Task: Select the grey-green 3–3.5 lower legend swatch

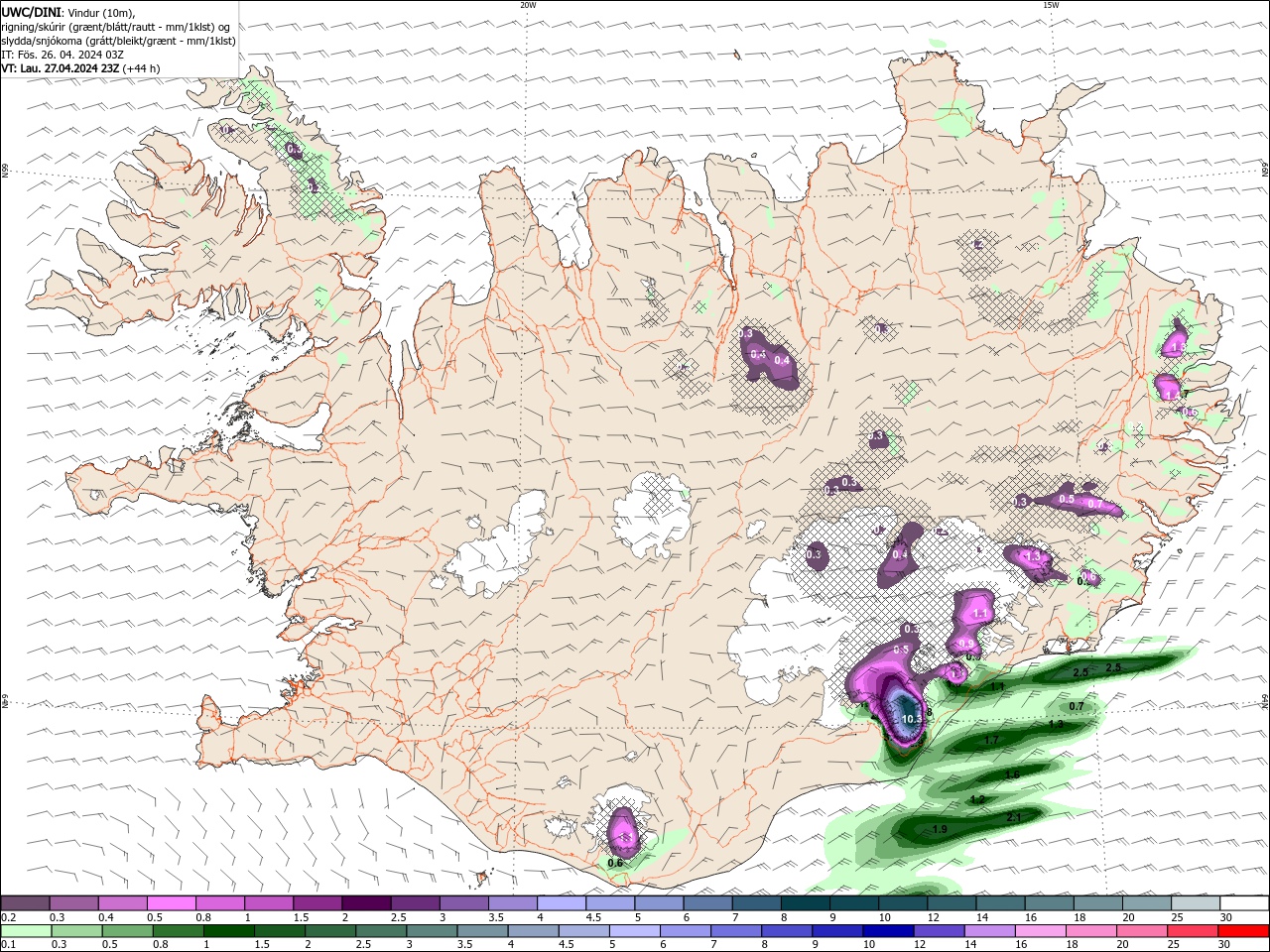Action: [x=433, y=931]
